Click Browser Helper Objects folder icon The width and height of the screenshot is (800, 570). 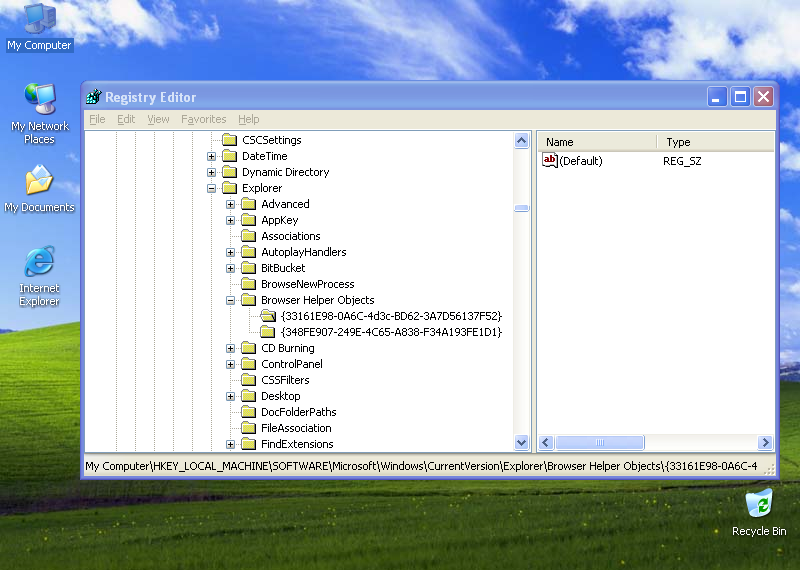(248, 300)
